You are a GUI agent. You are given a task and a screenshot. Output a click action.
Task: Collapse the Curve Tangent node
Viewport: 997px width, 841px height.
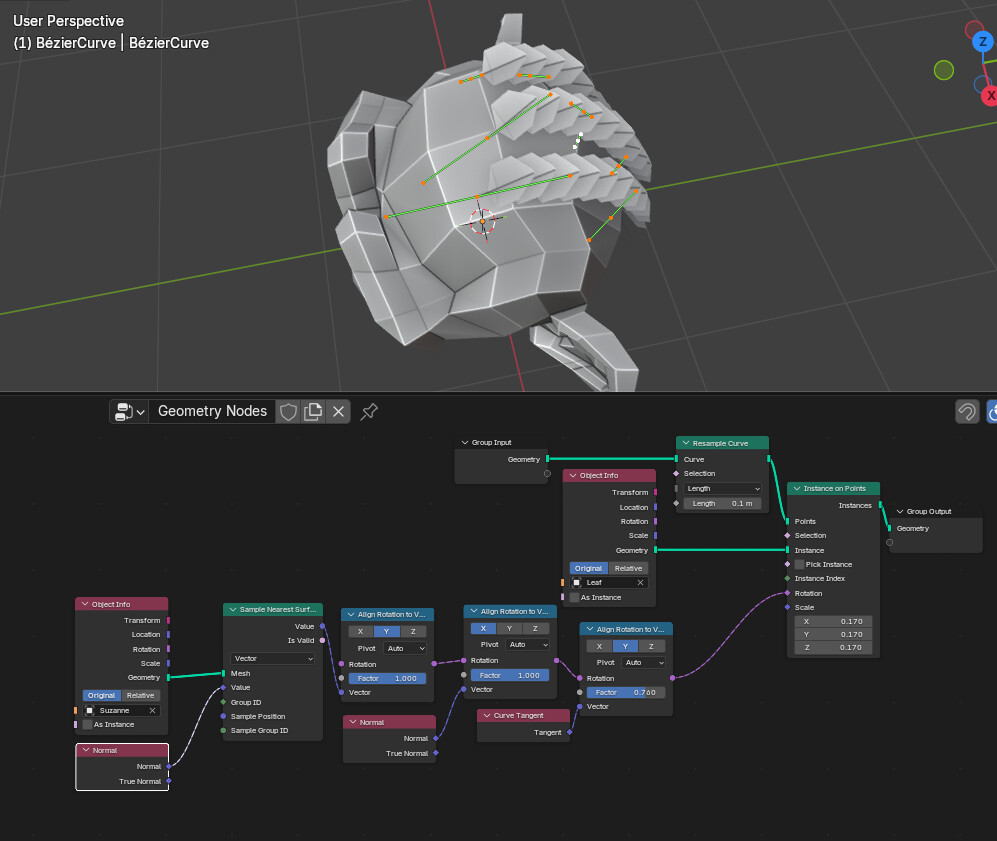coord(487,716)
